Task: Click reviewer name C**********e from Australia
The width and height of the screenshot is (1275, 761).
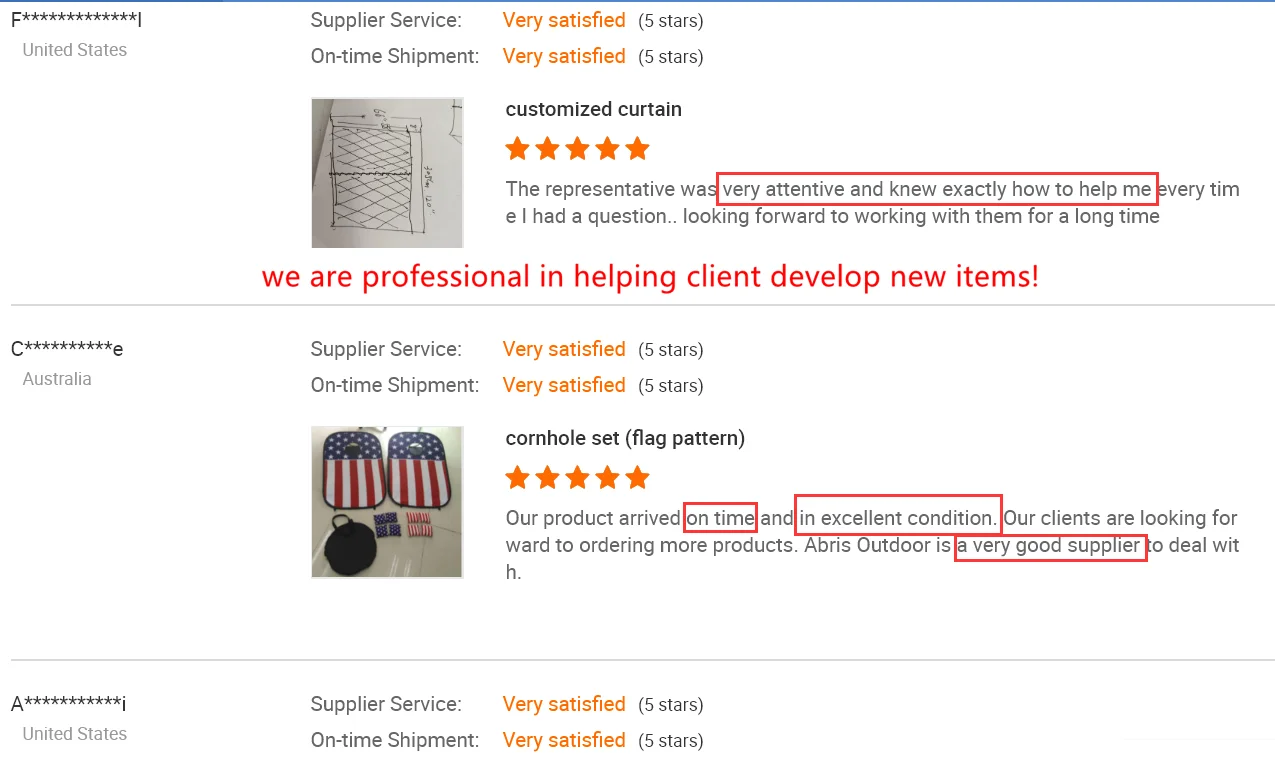Action: click(67, 349)
